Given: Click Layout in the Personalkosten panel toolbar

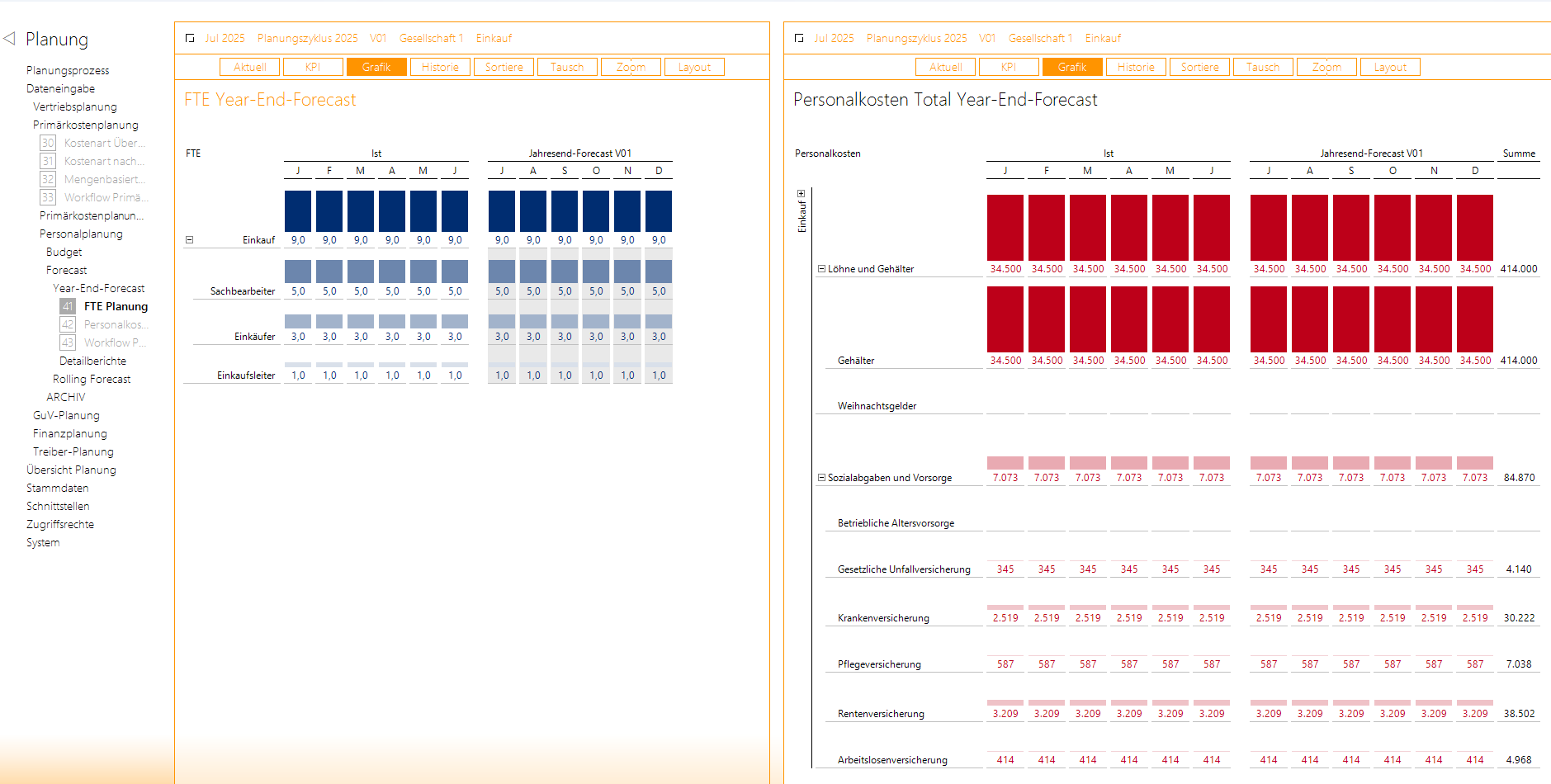Looking at the screenshot, I should coord(1390,67).
